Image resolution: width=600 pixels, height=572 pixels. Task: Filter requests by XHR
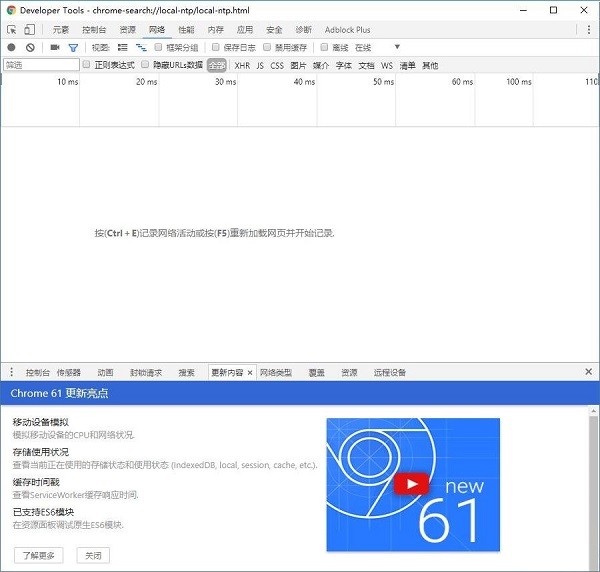242,66
